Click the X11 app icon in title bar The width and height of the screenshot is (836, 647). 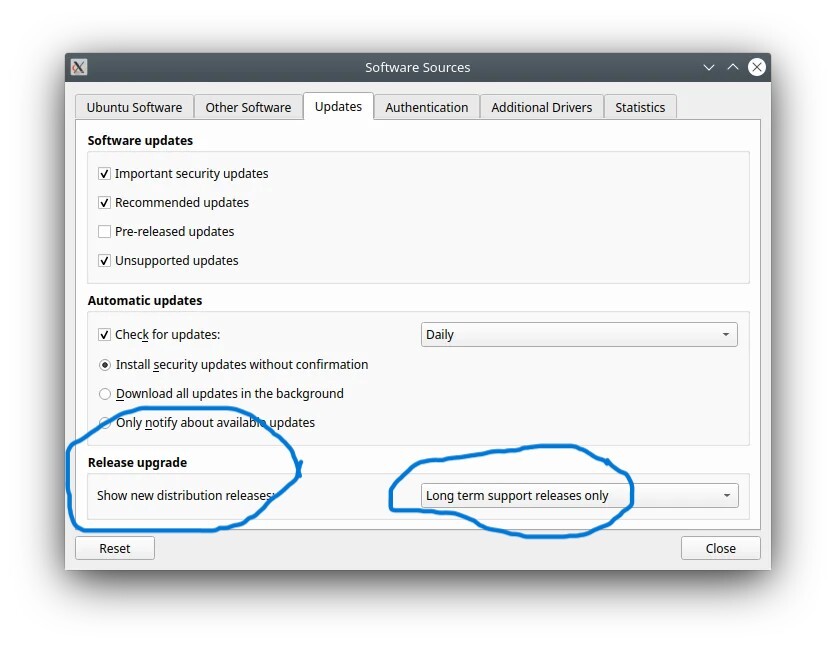79,67
